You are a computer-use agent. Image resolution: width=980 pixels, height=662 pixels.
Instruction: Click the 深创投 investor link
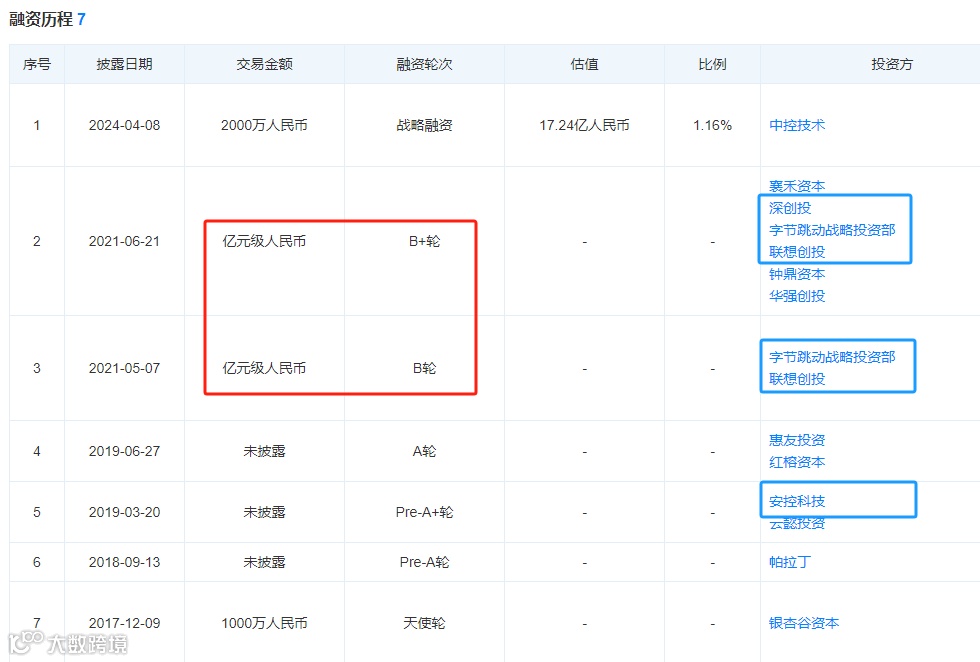790,208
